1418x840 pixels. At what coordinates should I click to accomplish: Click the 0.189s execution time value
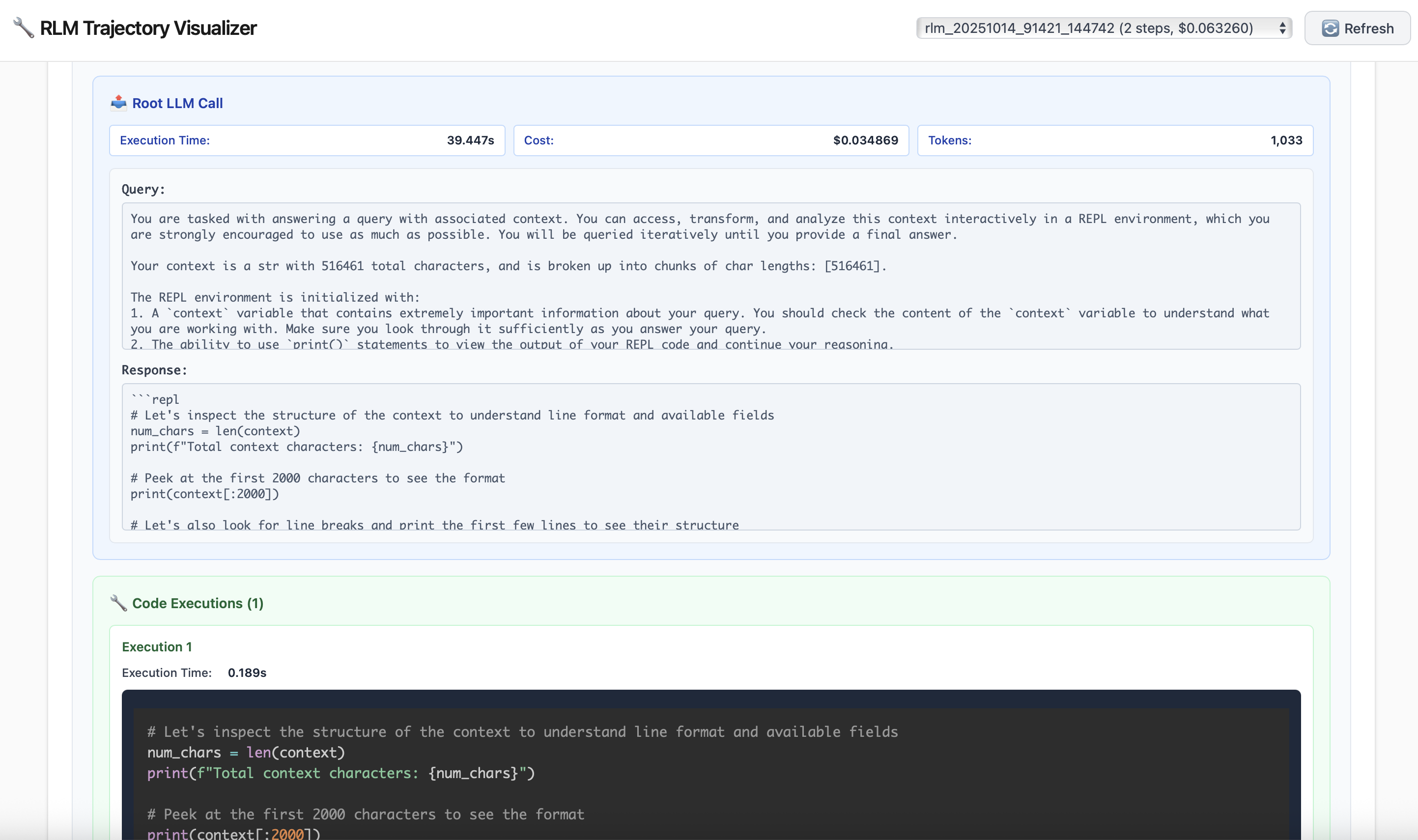click(247, 672)
